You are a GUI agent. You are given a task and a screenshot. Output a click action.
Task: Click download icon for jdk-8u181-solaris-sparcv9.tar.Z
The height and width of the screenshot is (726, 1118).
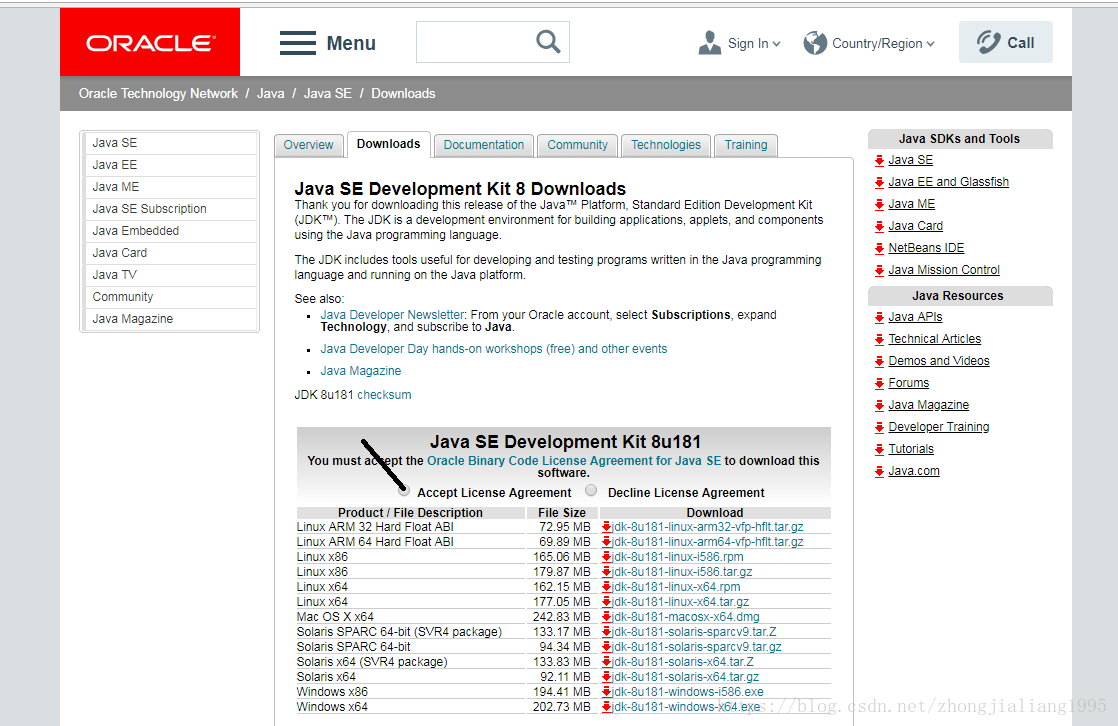pos(607,632)
